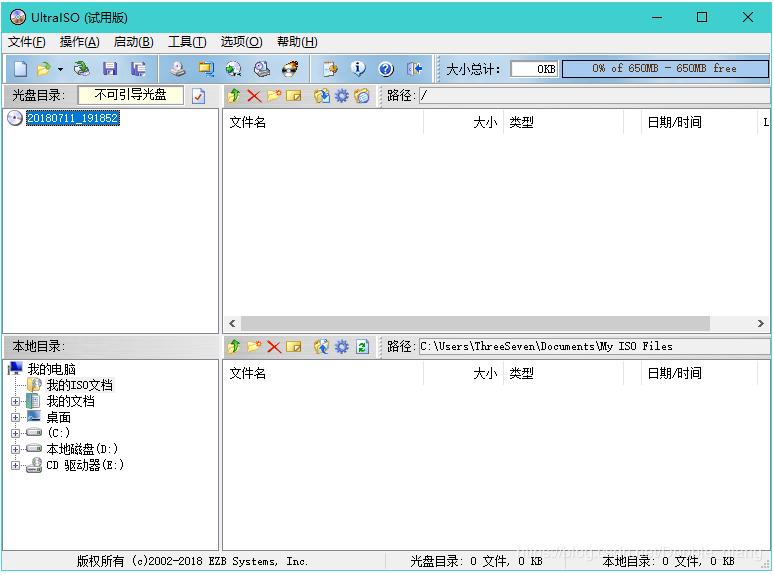
Task: Expand the (C:) drive node
Action: 15,433
